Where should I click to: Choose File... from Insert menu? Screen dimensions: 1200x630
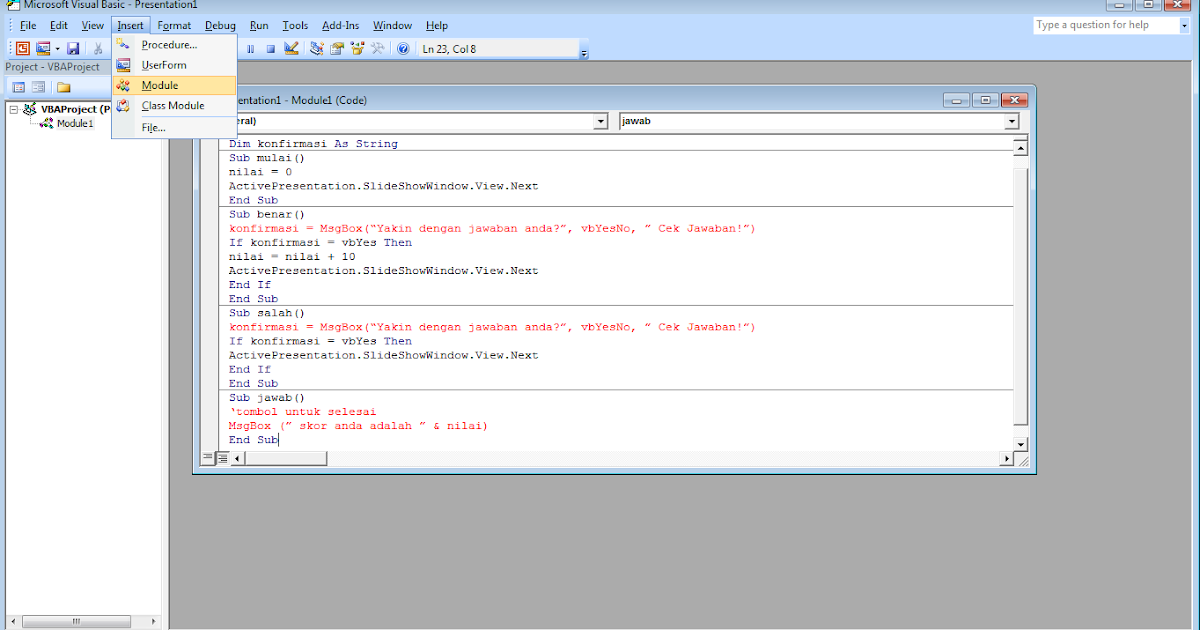(x=174, y=127)
